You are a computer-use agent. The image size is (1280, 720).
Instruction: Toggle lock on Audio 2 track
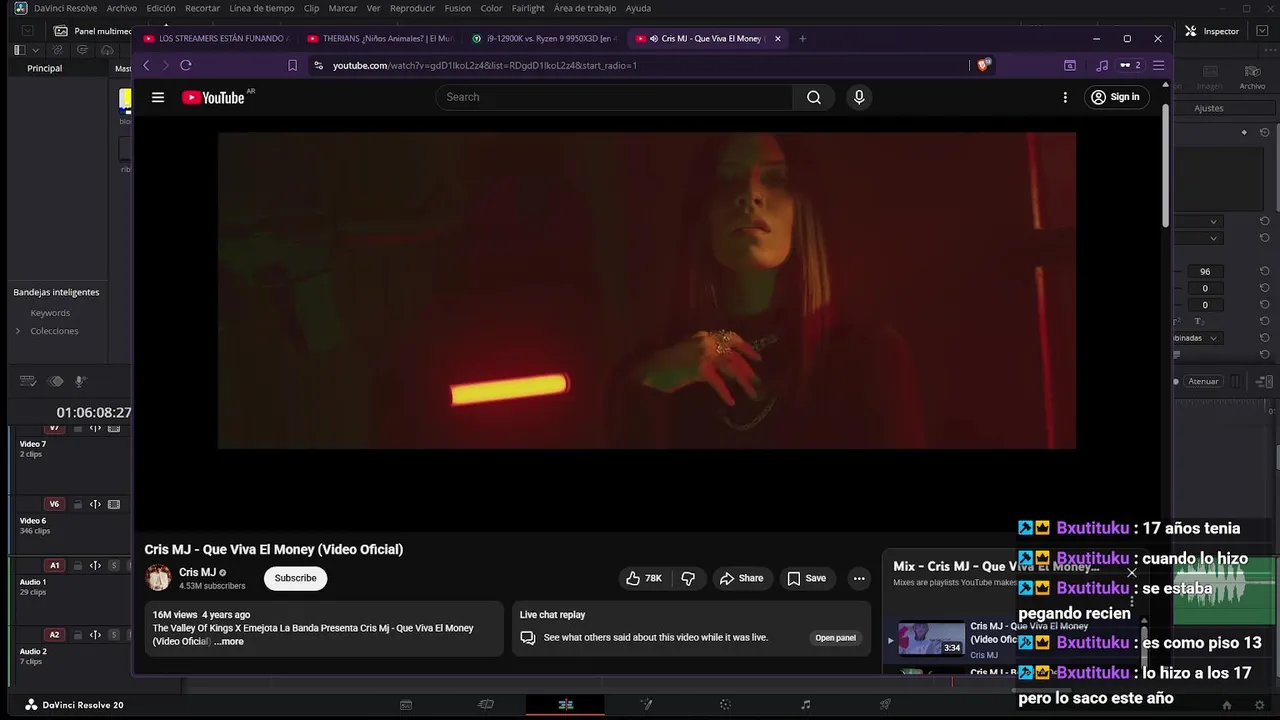coord(77,634)
